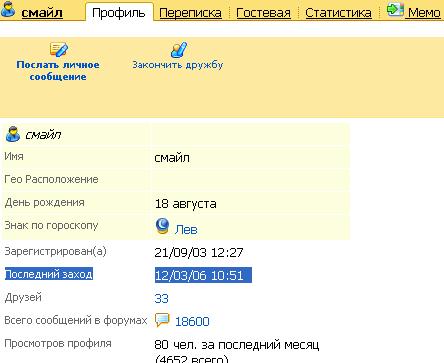Open the 18600 forum messages link

pyautogui.click(x=192, y=322)
